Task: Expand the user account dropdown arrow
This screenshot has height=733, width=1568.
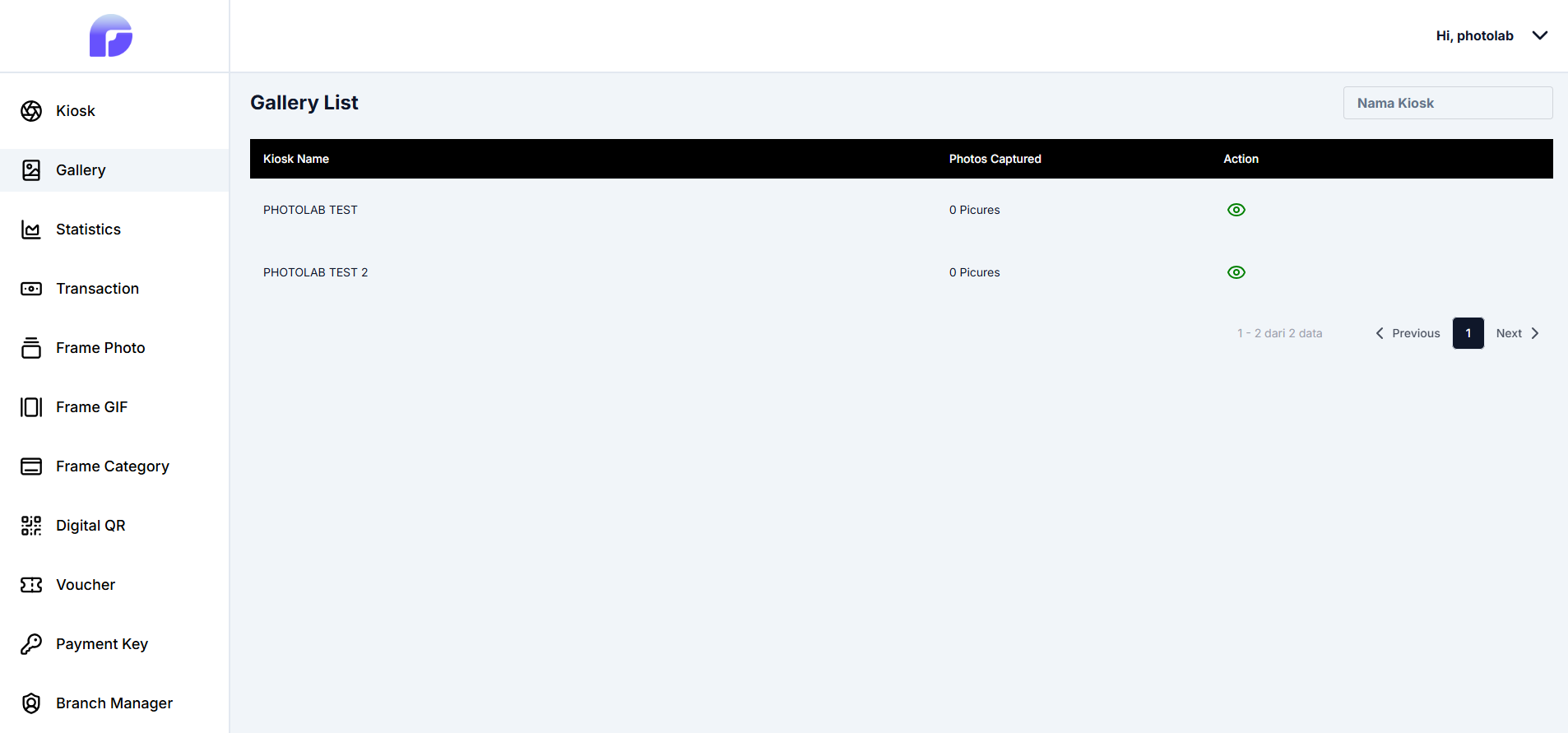Action: (1540, 35)
